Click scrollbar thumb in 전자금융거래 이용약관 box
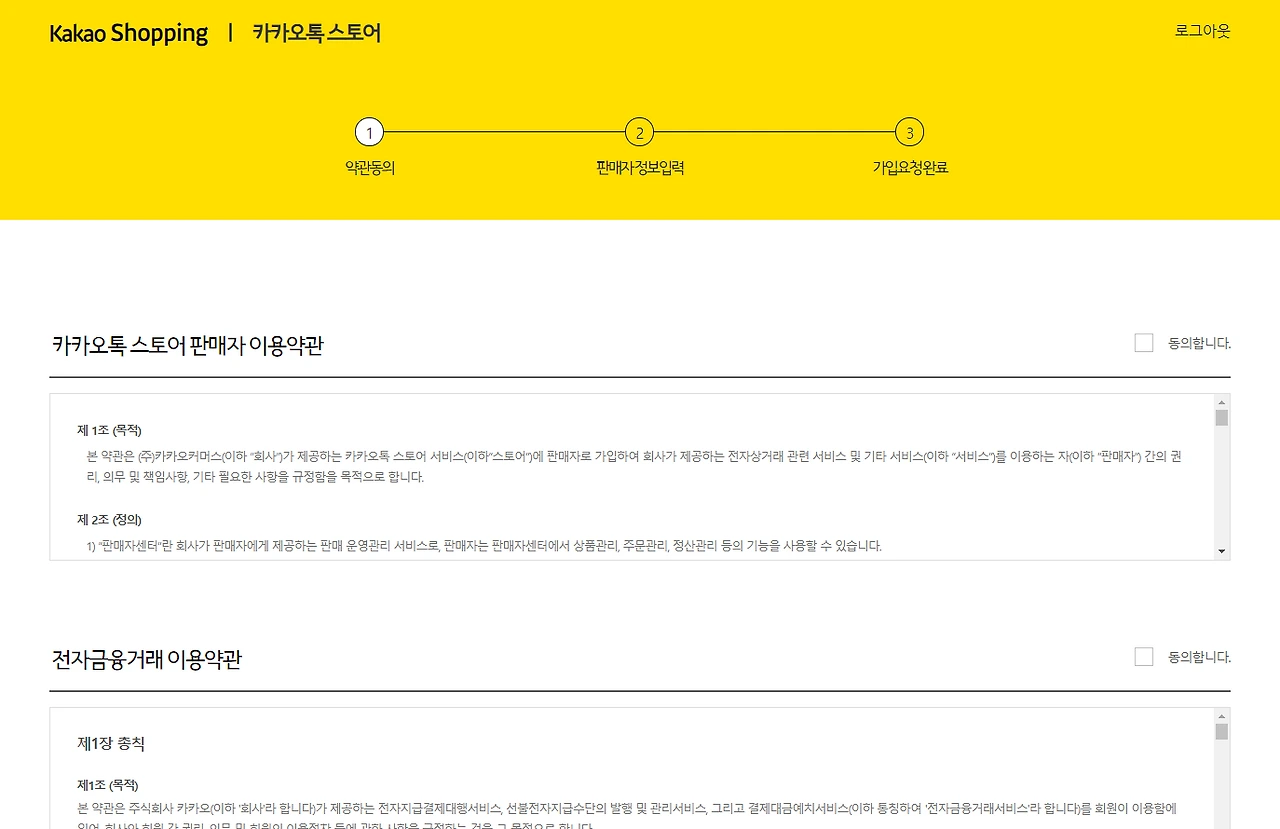The height and width of the screenshot is (829, 1280). click(x=1221, y=732)
